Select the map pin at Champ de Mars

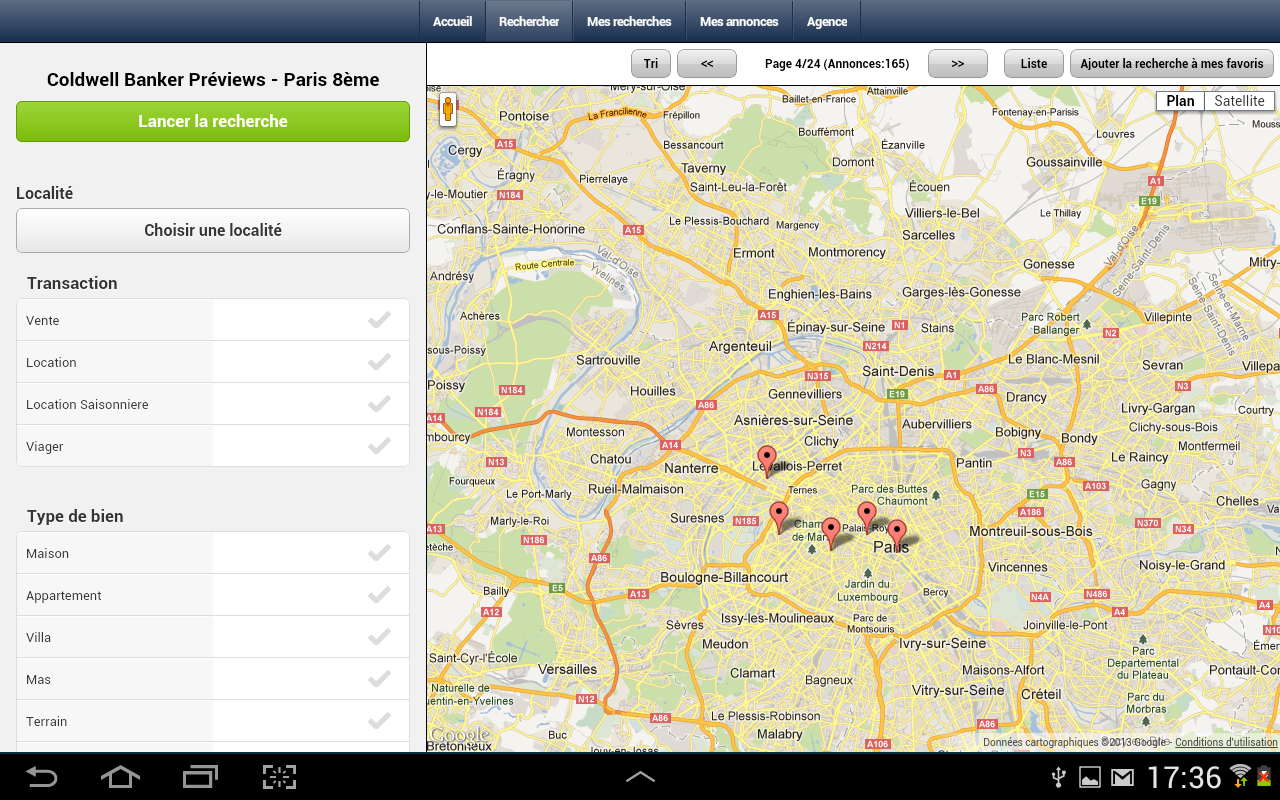(831, 533)
